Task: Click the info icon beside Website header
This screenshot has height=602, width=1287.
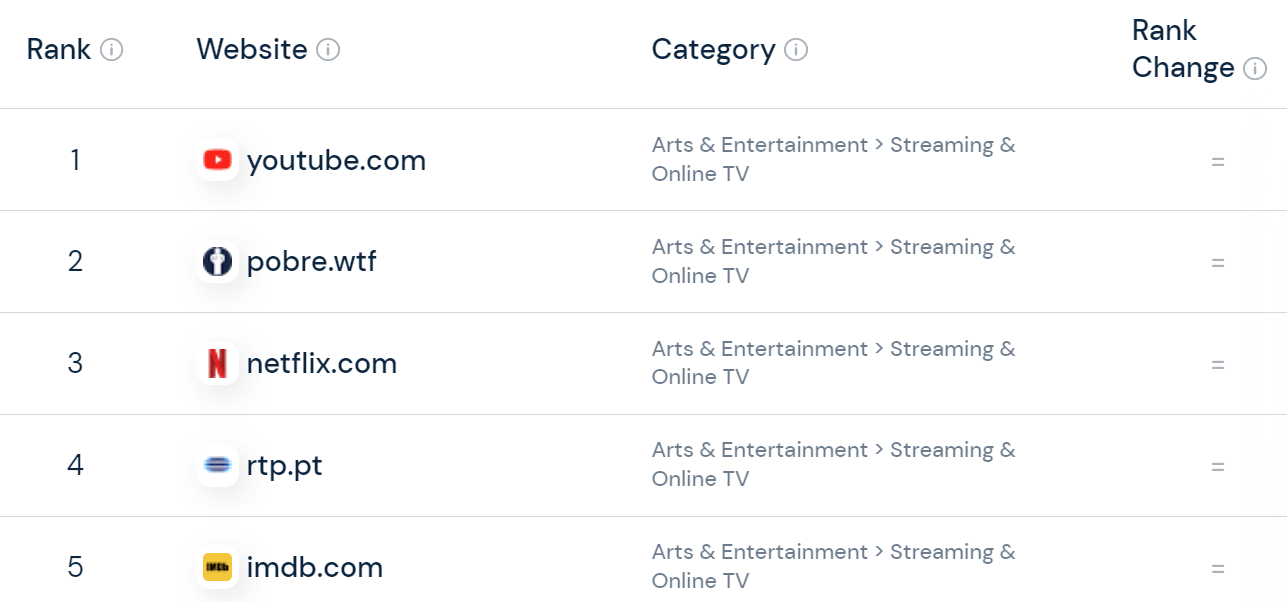Action: pos(328,49)
